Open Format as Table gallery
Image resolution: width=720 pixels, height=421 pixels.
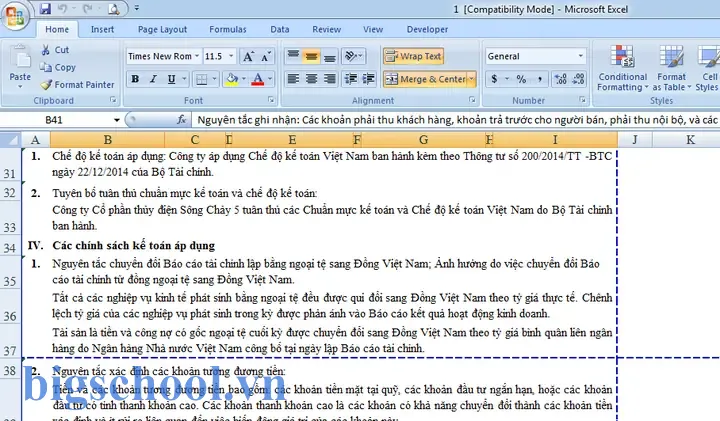click(x=671, y=68)
